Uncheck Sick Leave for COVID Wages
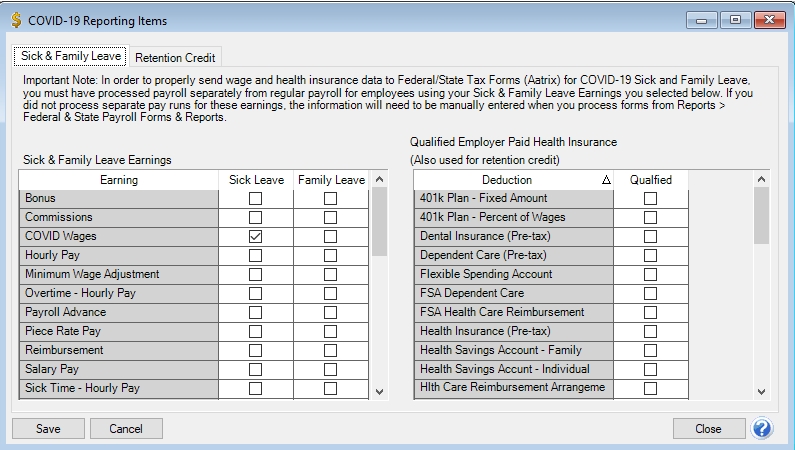The image size is (795, 450). pos(256,237)
